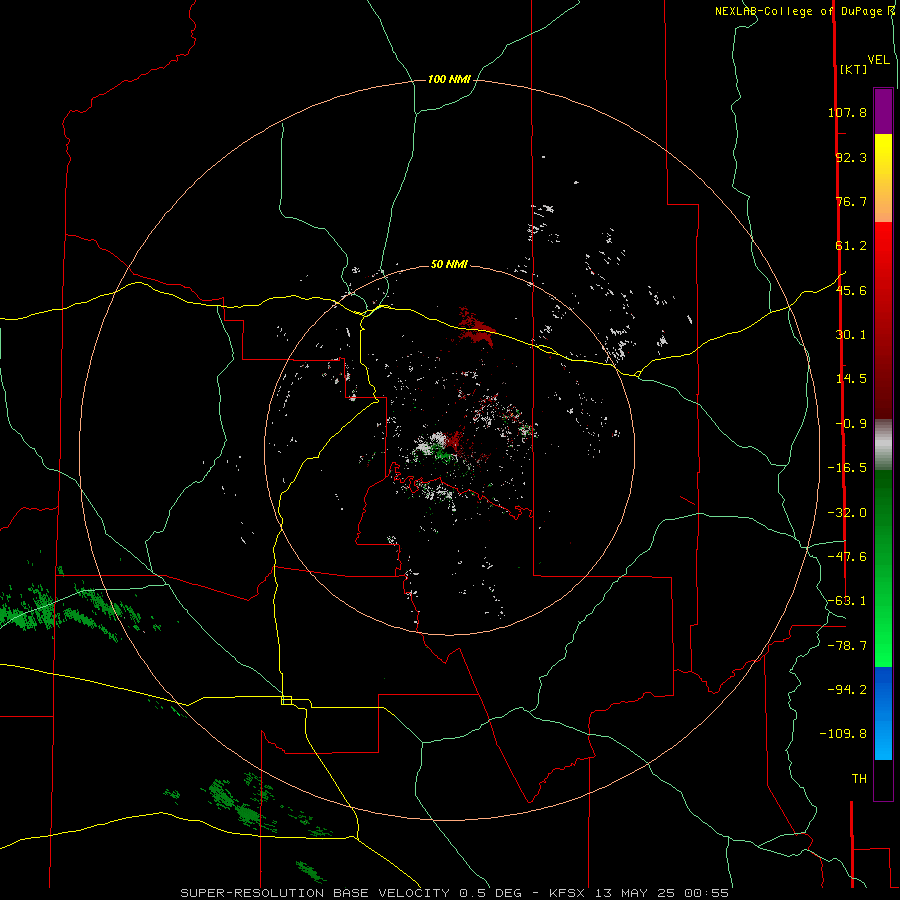Viewport: 900px width, 900px height.
Task: Select the 100 NMI range ring label
Action: [x=449, y=79]
